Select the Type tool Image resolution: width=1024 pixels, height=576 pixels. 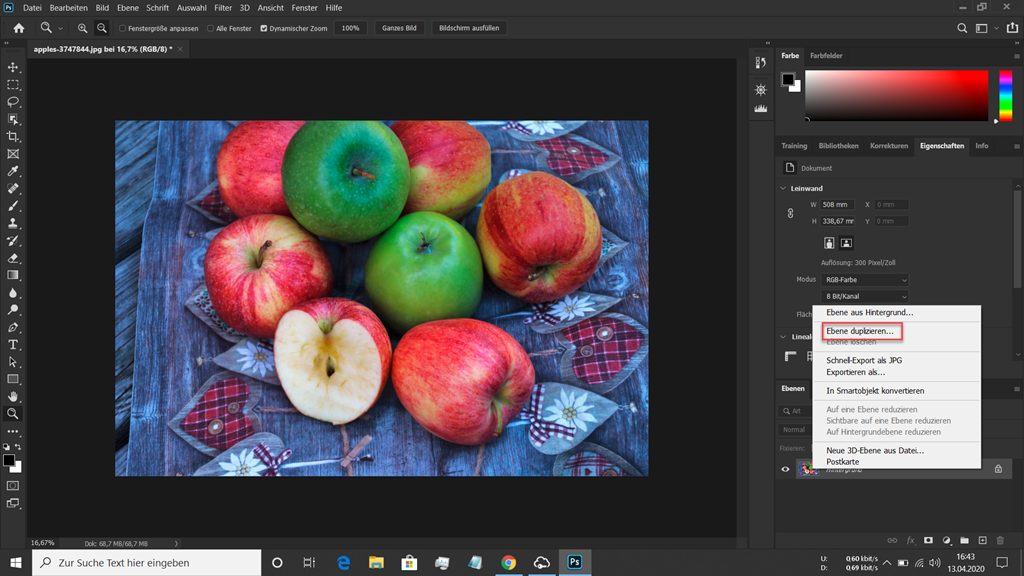(x=13, y=344)
